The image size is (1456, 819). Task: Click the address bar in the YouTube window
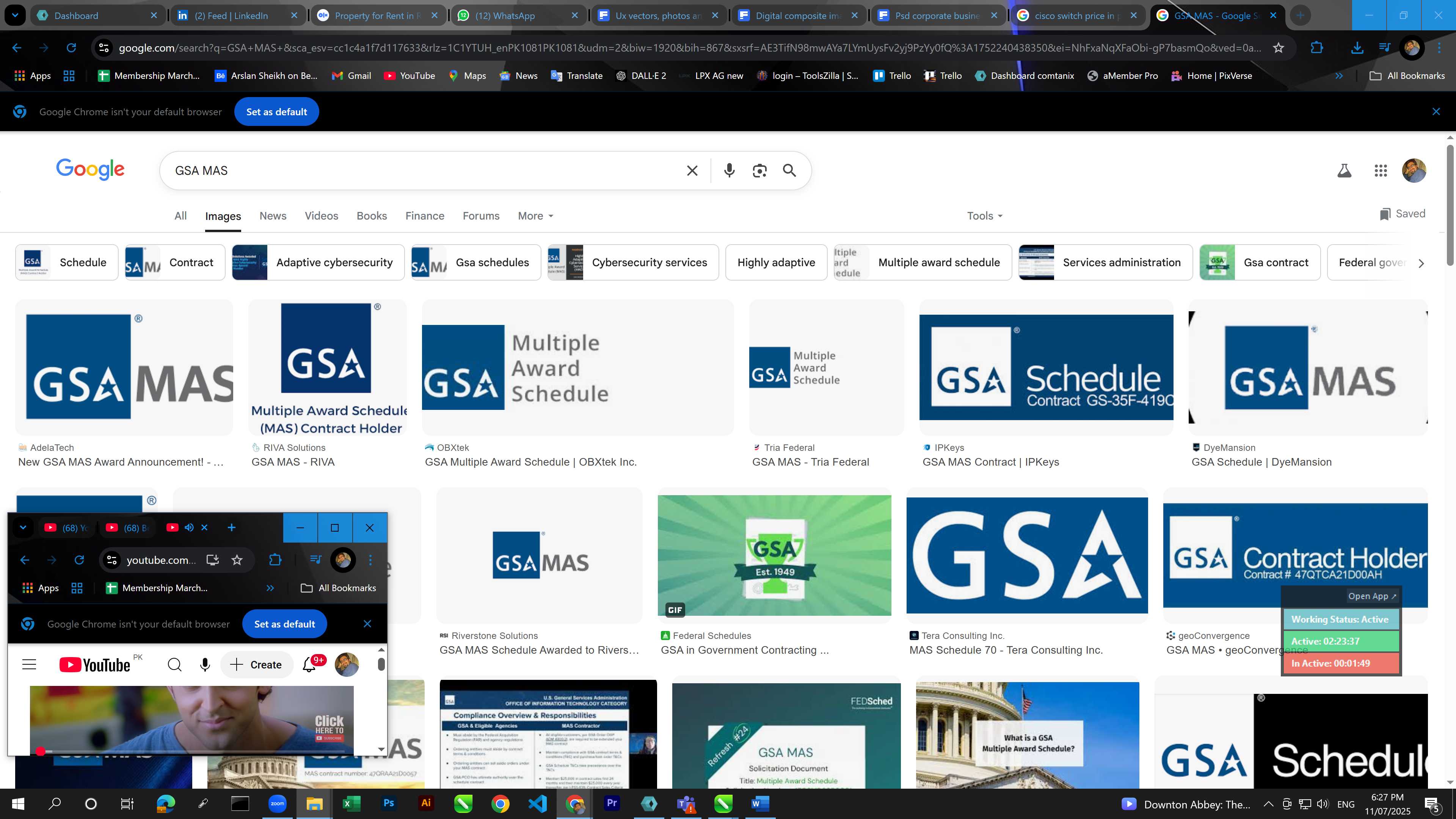[161, 560]
